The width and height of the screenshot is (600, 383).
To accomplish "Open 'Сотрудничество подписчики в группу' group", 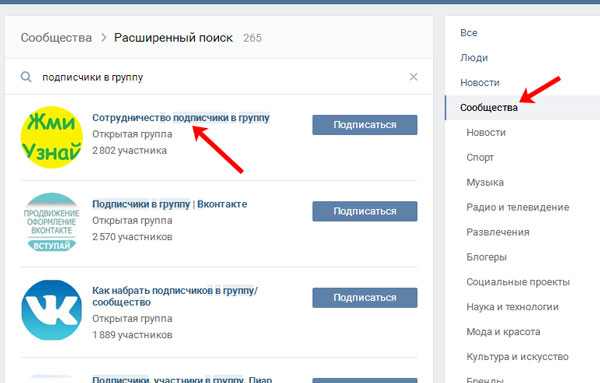I will [x=181, y=118].
